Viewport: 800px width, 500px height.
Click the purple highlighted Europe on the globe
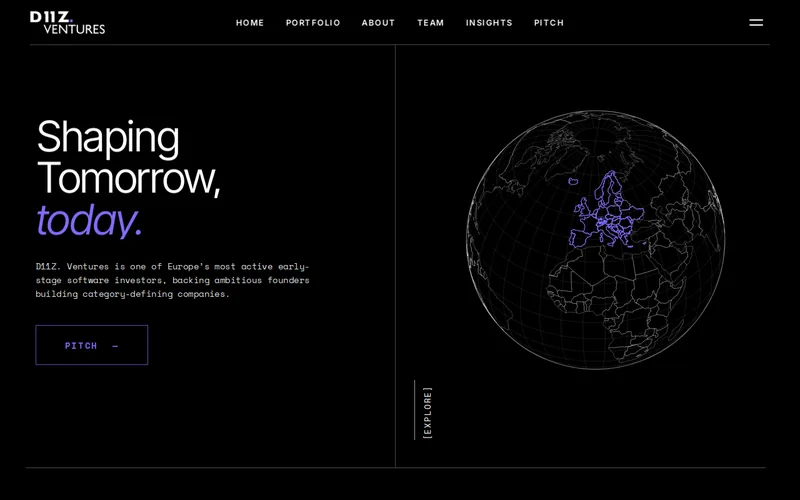click(606, 210)
